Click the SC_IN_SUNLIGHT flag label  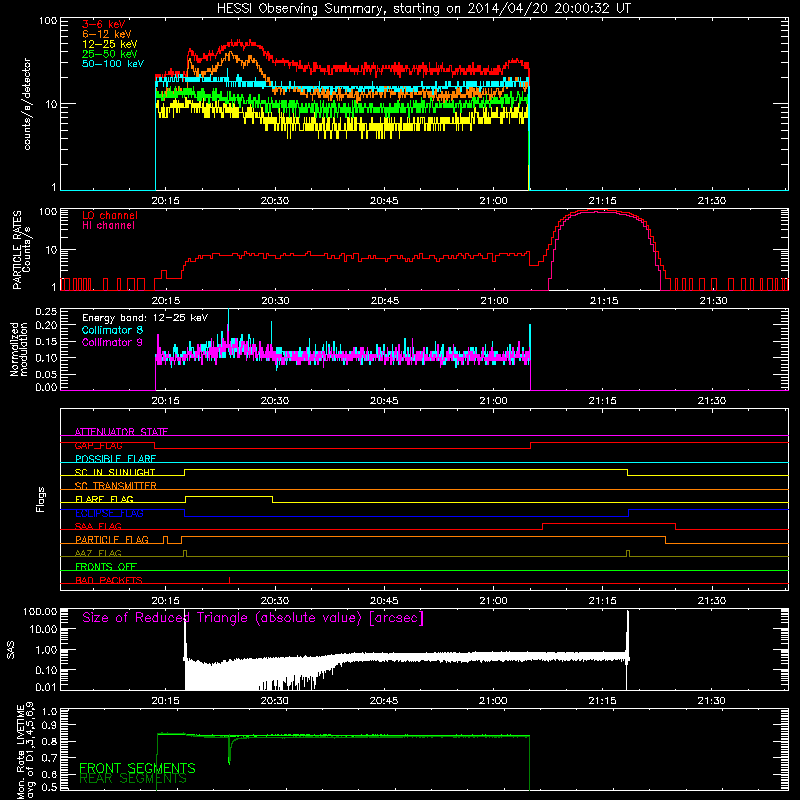click(115, 472)
